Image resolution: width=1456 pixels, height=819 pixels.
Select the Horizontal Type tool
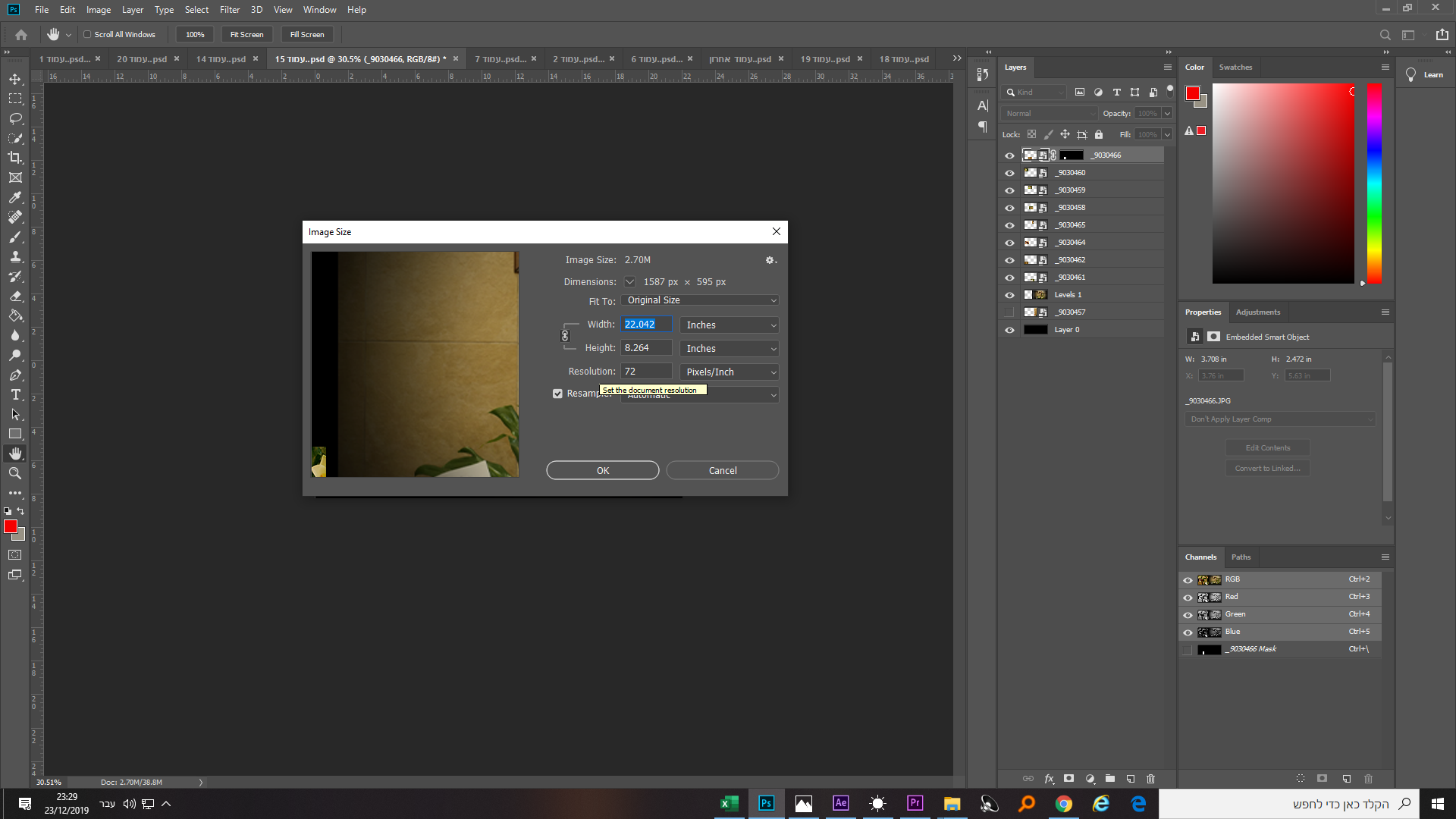tap(15, 395)
